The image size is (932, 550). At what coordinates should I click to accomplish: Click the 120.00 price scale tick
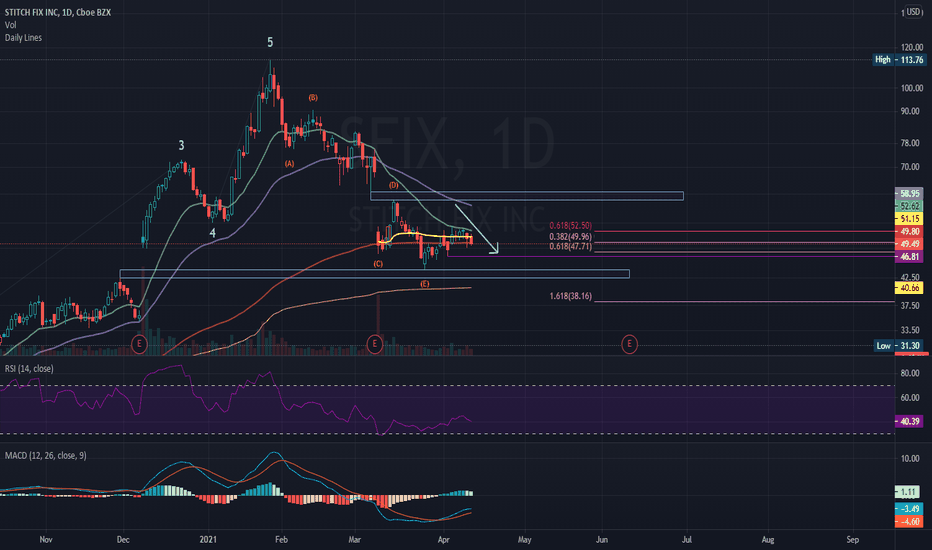[x=912, y=47]
